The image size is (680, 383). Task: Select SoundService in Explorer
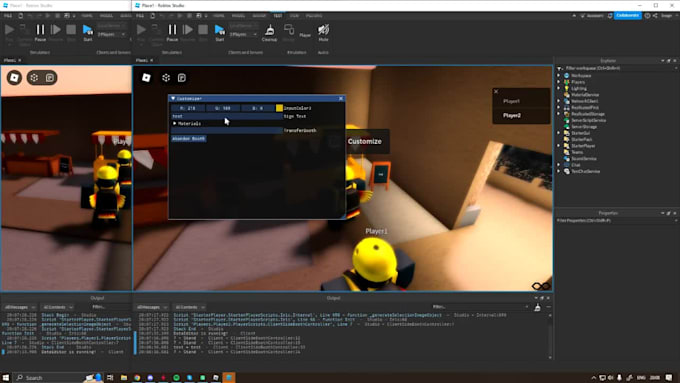pyautogui.click(x=583, y=159)
